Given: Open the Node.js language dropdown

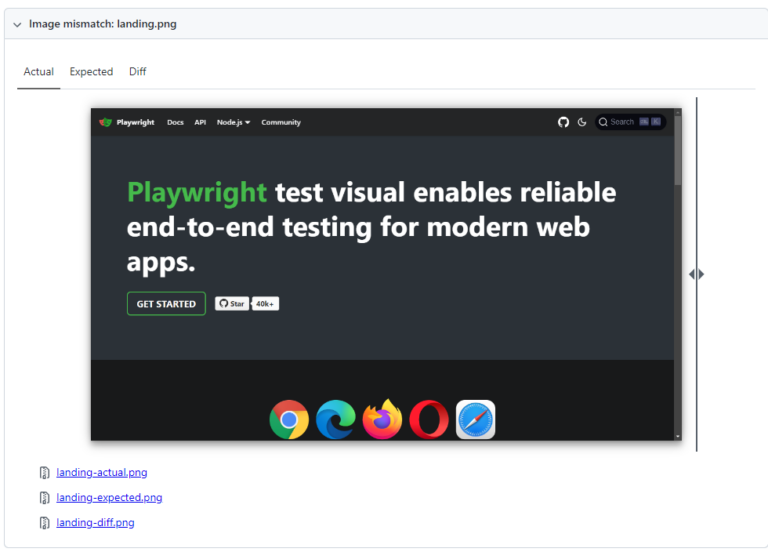Looking at the screenshot, I should pyautogui.click(x=233, y=122).
